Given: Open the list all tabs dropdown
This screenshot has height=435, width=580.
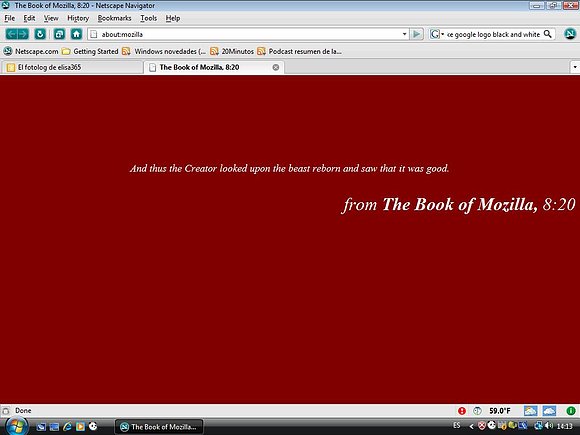Looking at the screenshot, I should (575, 67).
